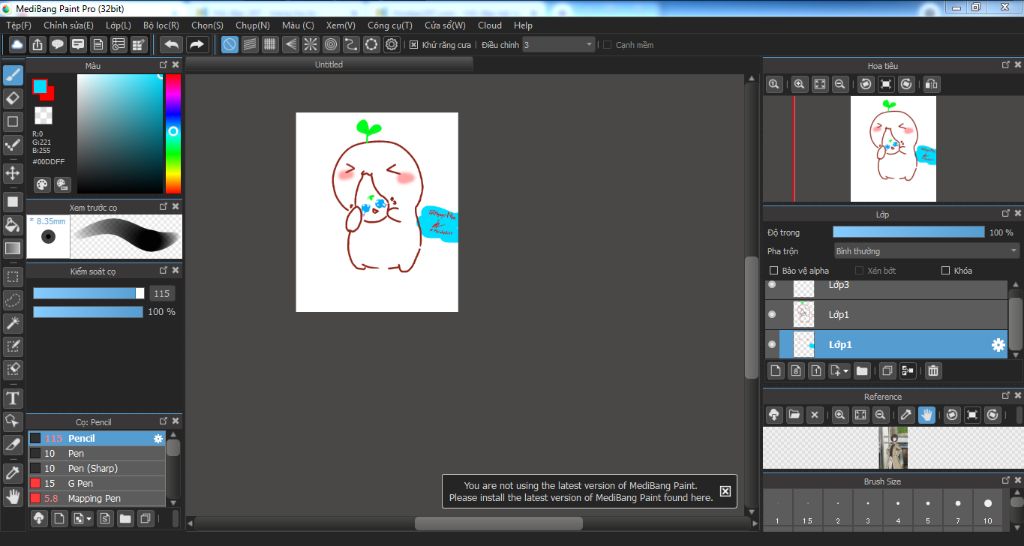
Task: Activate hand tool in Reference panel
Action: click(926, 415)
